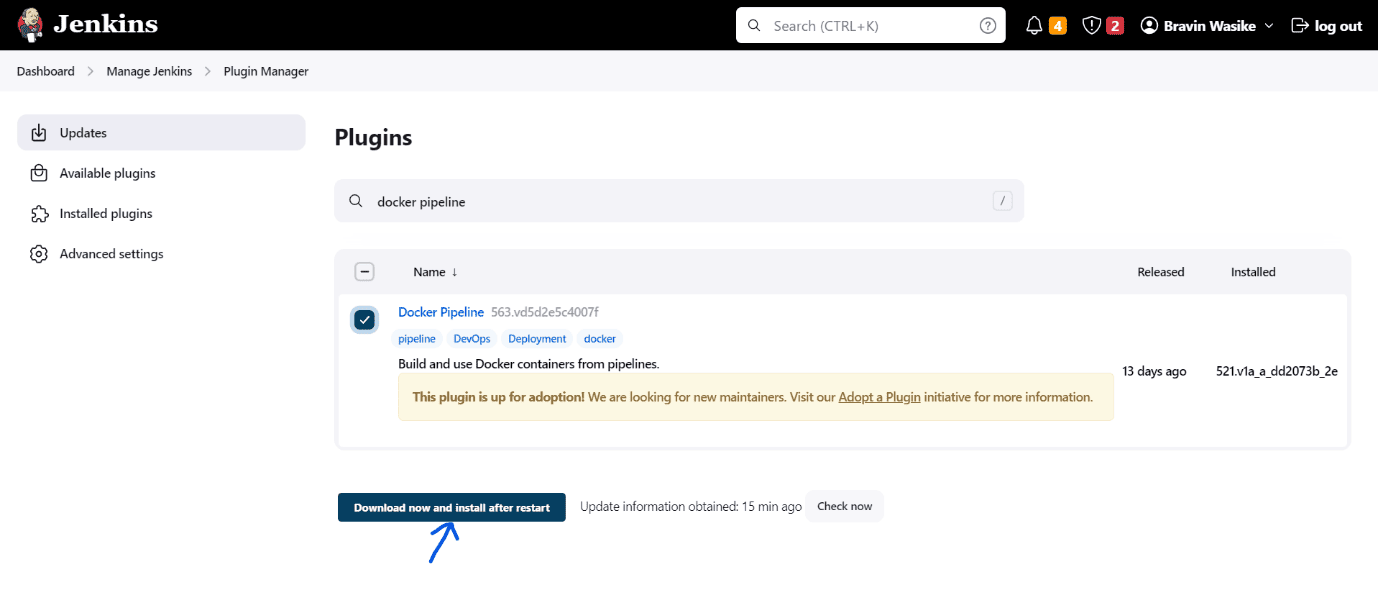This screenshot has height=590, width=1378.
Task: Click the Jenkins butler logo icon
Action: [x=31, y=25]
